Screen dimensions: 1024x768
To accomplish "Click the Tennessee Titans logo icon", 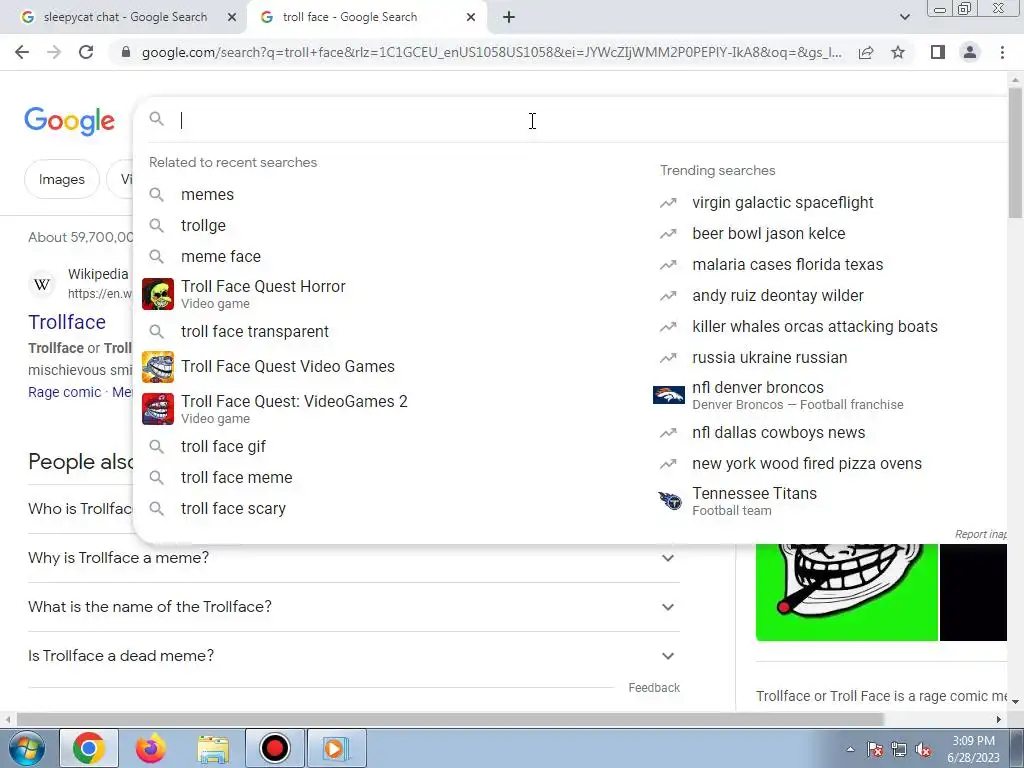I will pos(670,502).
